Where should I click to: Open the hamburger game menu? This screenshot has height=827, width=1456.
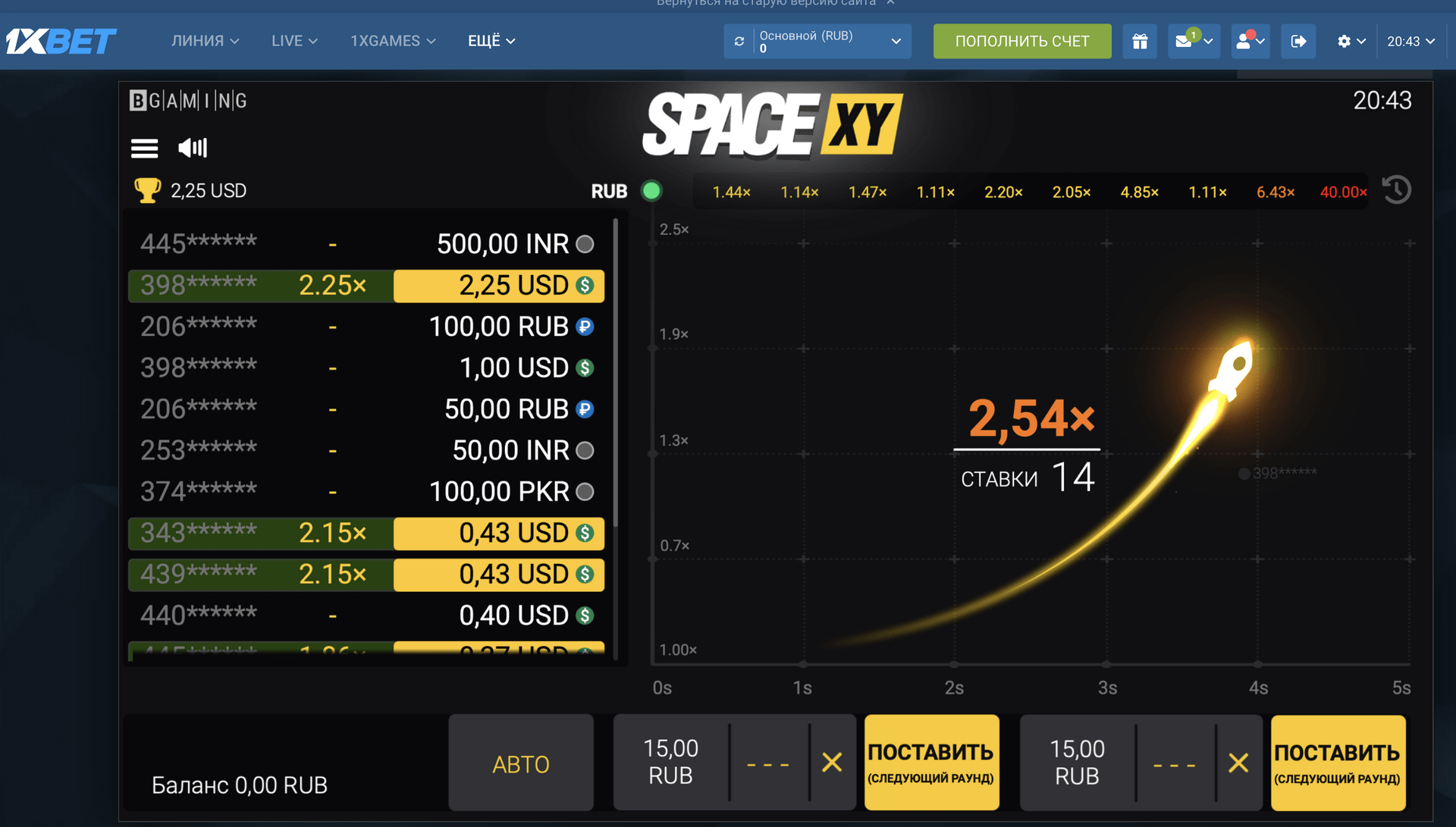144,148
